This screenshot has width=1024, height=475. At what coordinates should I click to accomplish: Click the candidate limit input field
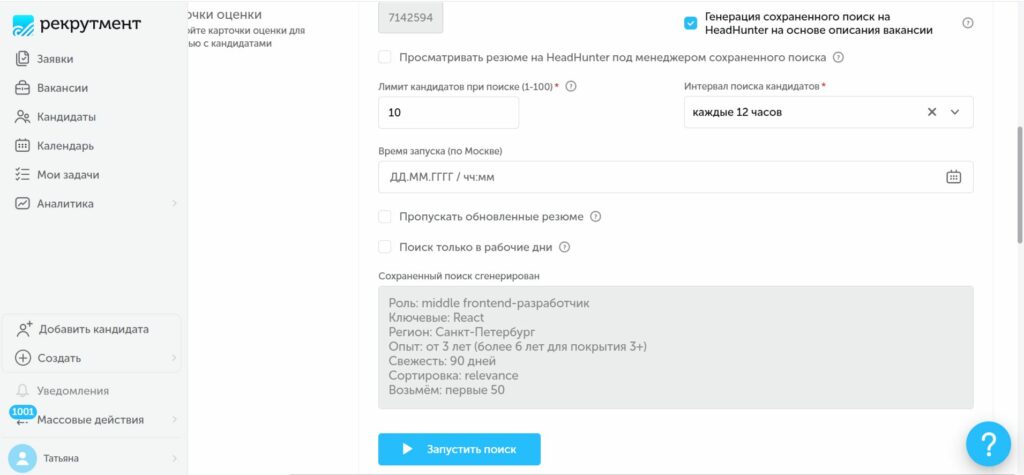[x=448, y=113]
